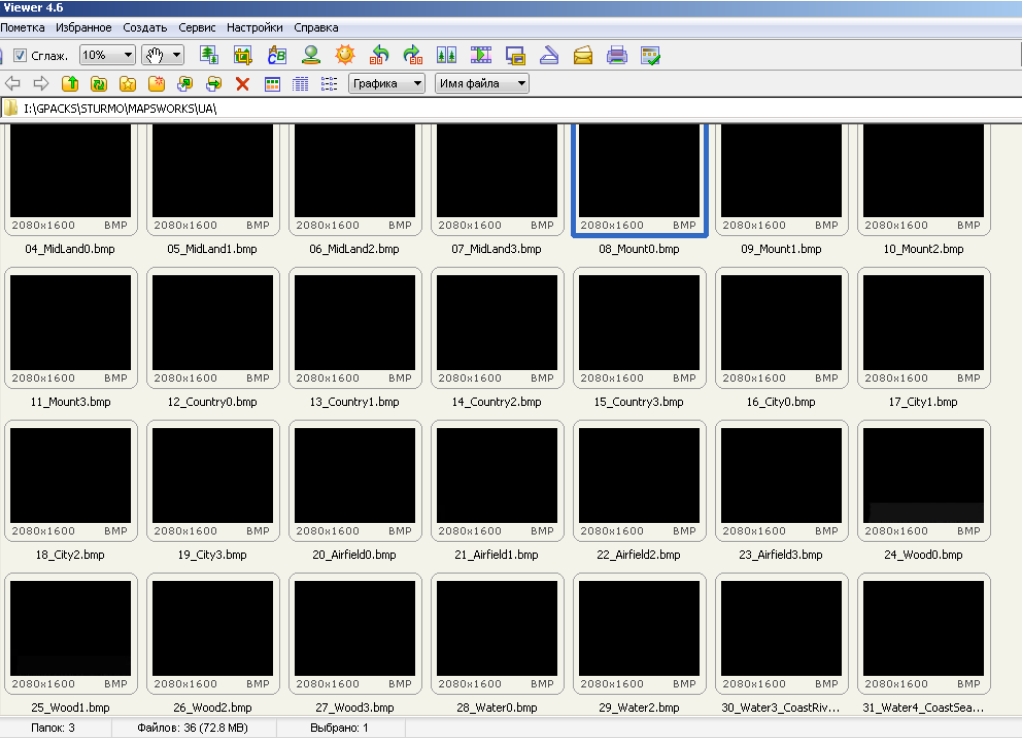The image size is (1024, 738).
Task: Click the 30_Water3_CoastRiv... file name
Action: click(781, 707)
